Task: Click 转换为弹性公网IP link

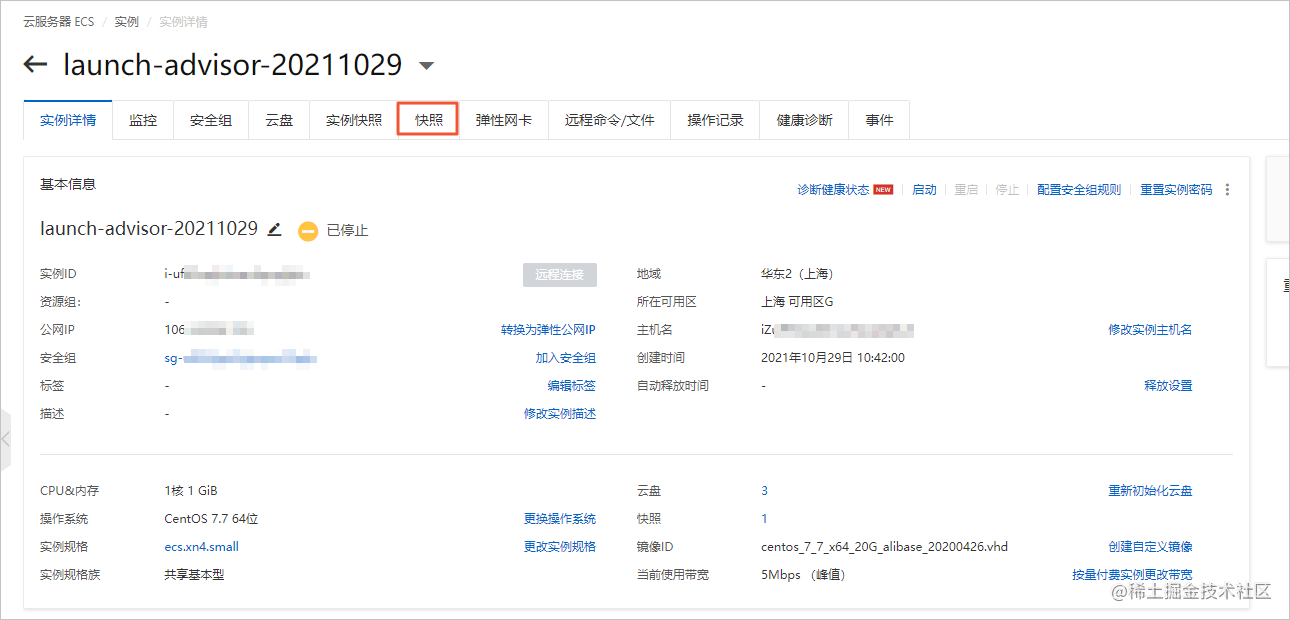Action: tap(548, 330)
